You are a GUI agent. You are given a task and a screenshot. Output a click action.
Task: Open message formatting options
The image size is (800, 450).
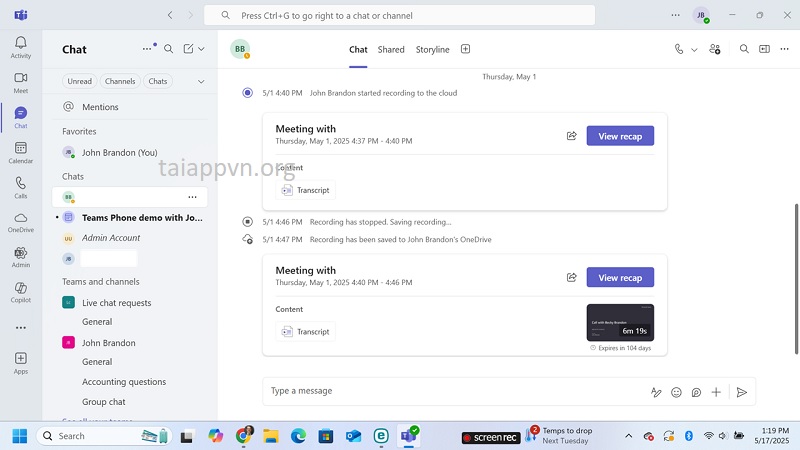pos(656,392)
